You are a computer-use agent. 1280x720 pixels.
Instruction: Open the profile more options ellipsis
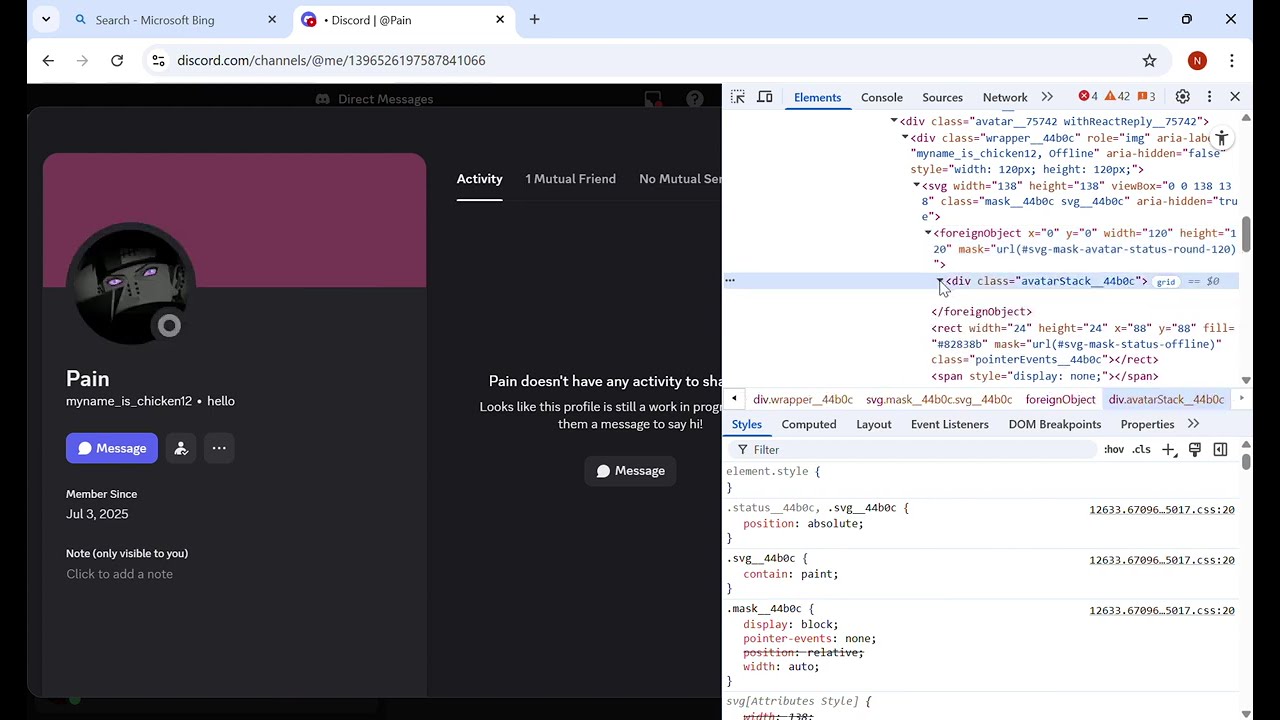[219, 448]
